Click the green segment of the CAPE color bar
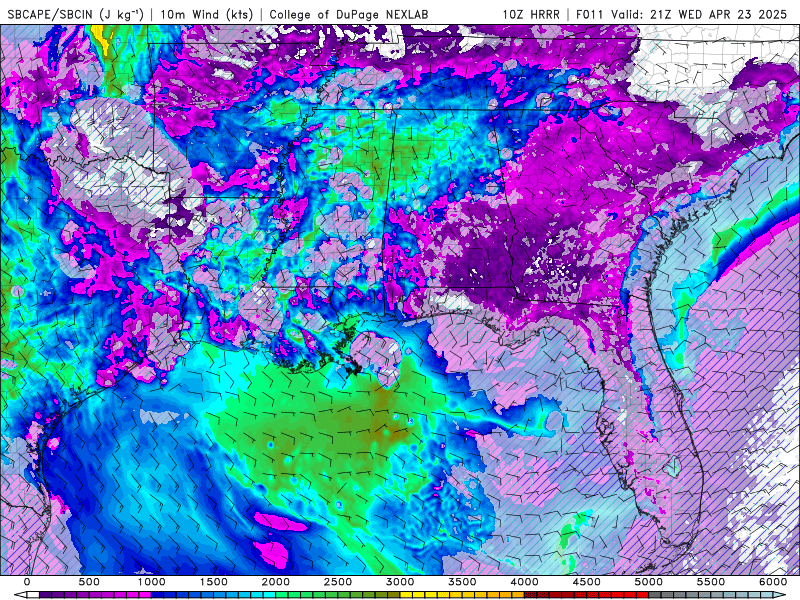This screenshot has width=800, height=600. point(338,594)
